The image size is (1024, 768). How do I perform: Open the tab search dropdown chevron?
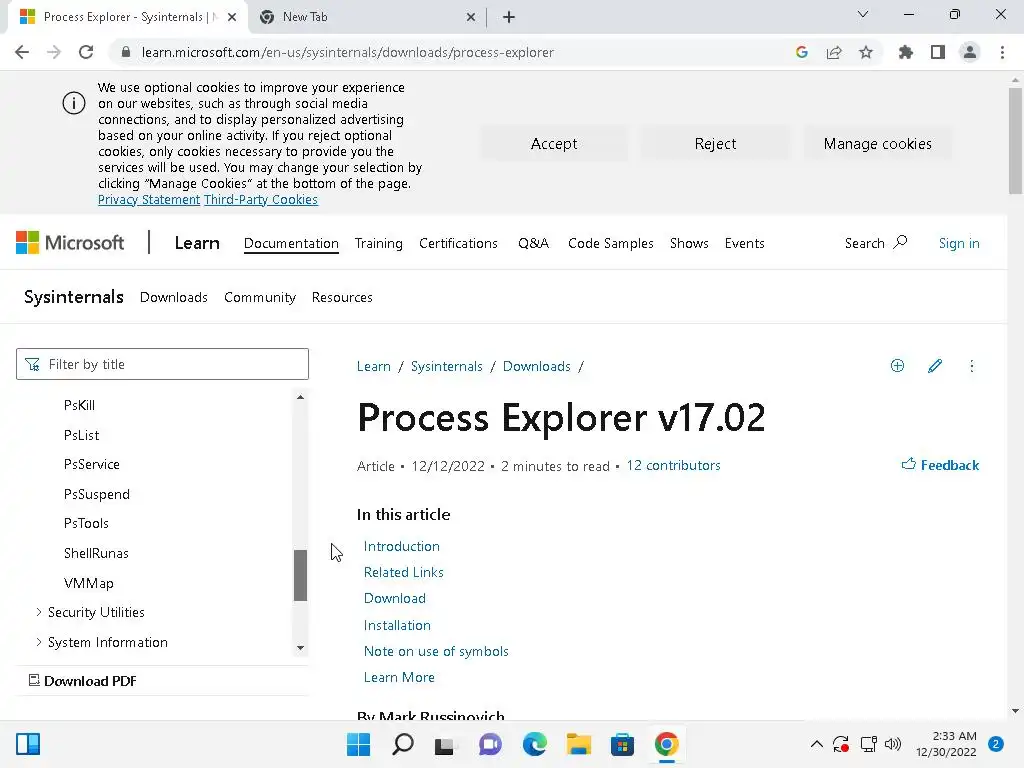[863, 14]
